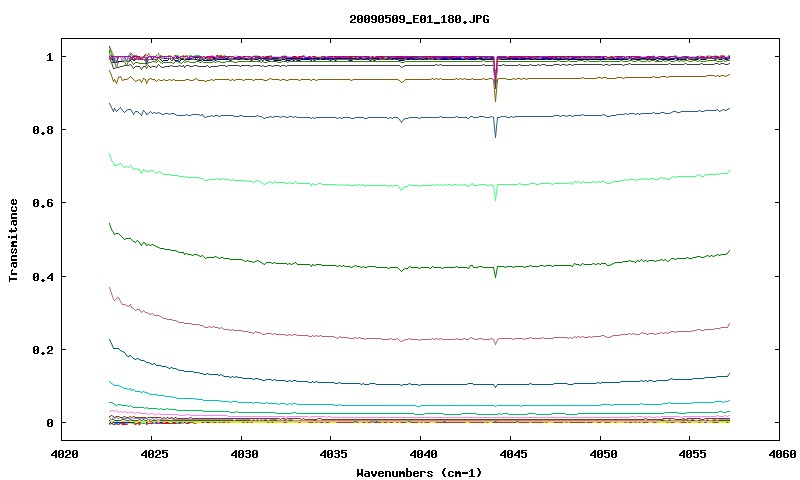Click the y-axis tick label 0.4

pos(43,277)
